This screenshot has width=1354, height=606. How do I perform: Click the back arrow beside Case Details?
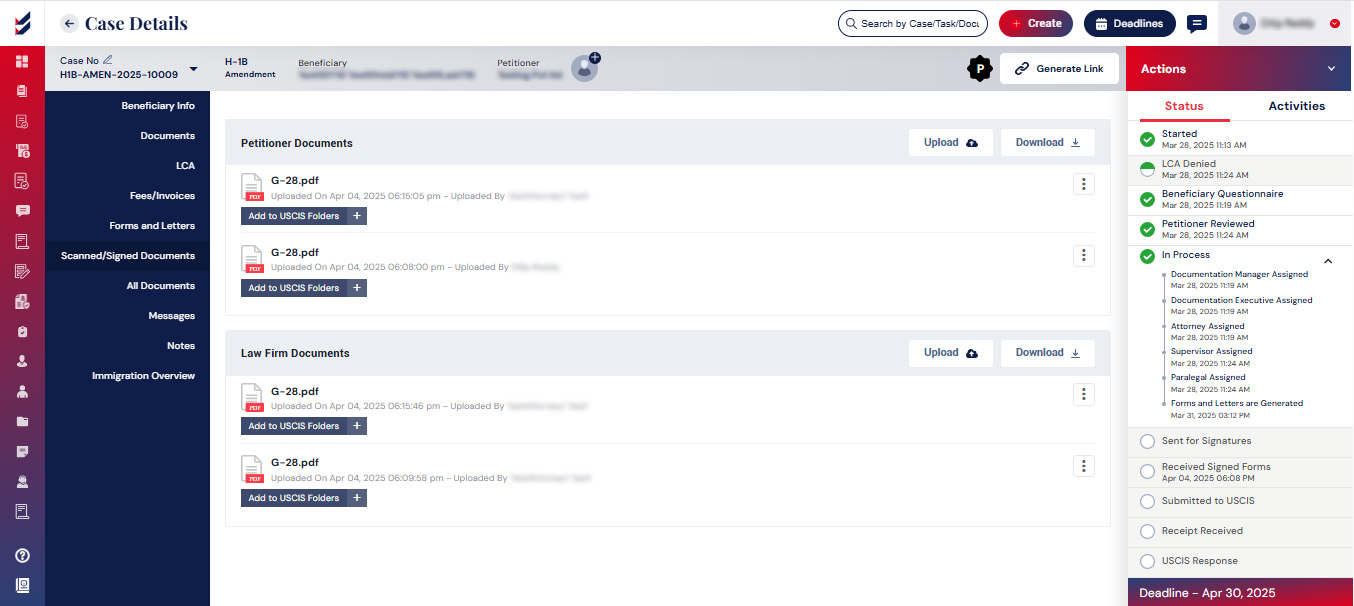click(69, 23)
